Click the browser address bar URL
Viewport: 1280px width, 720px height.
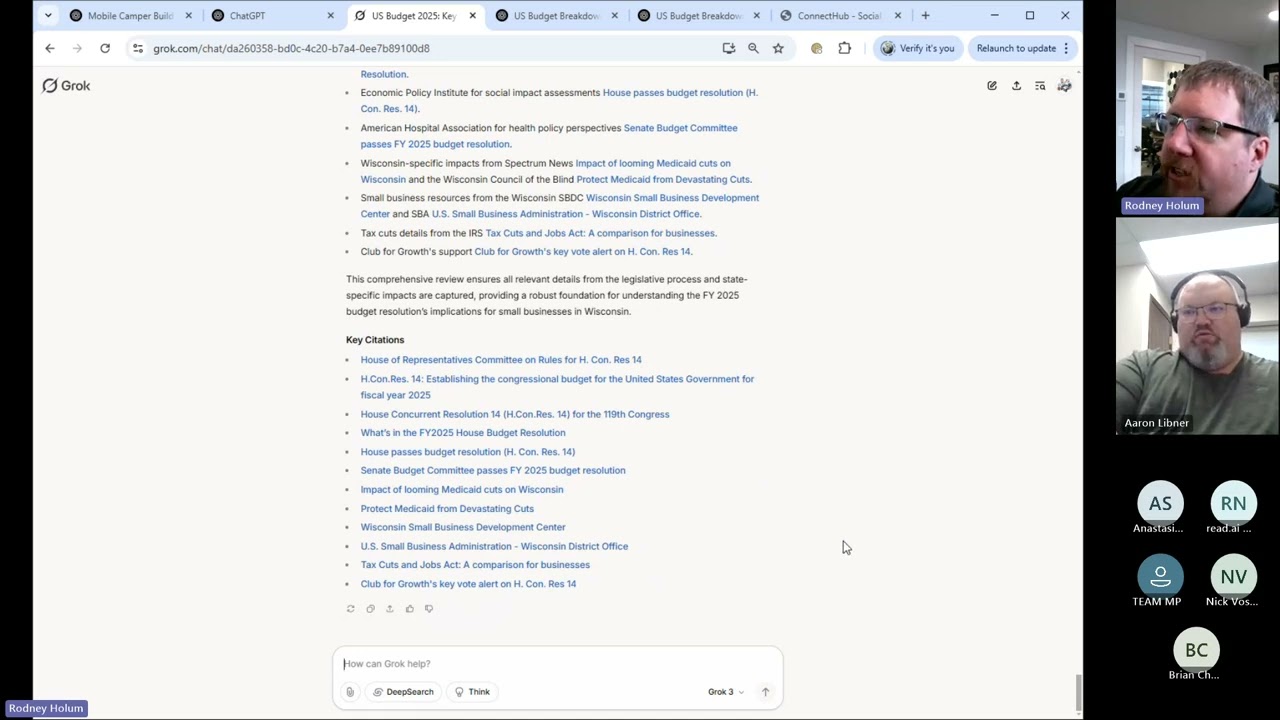point(291,48)
